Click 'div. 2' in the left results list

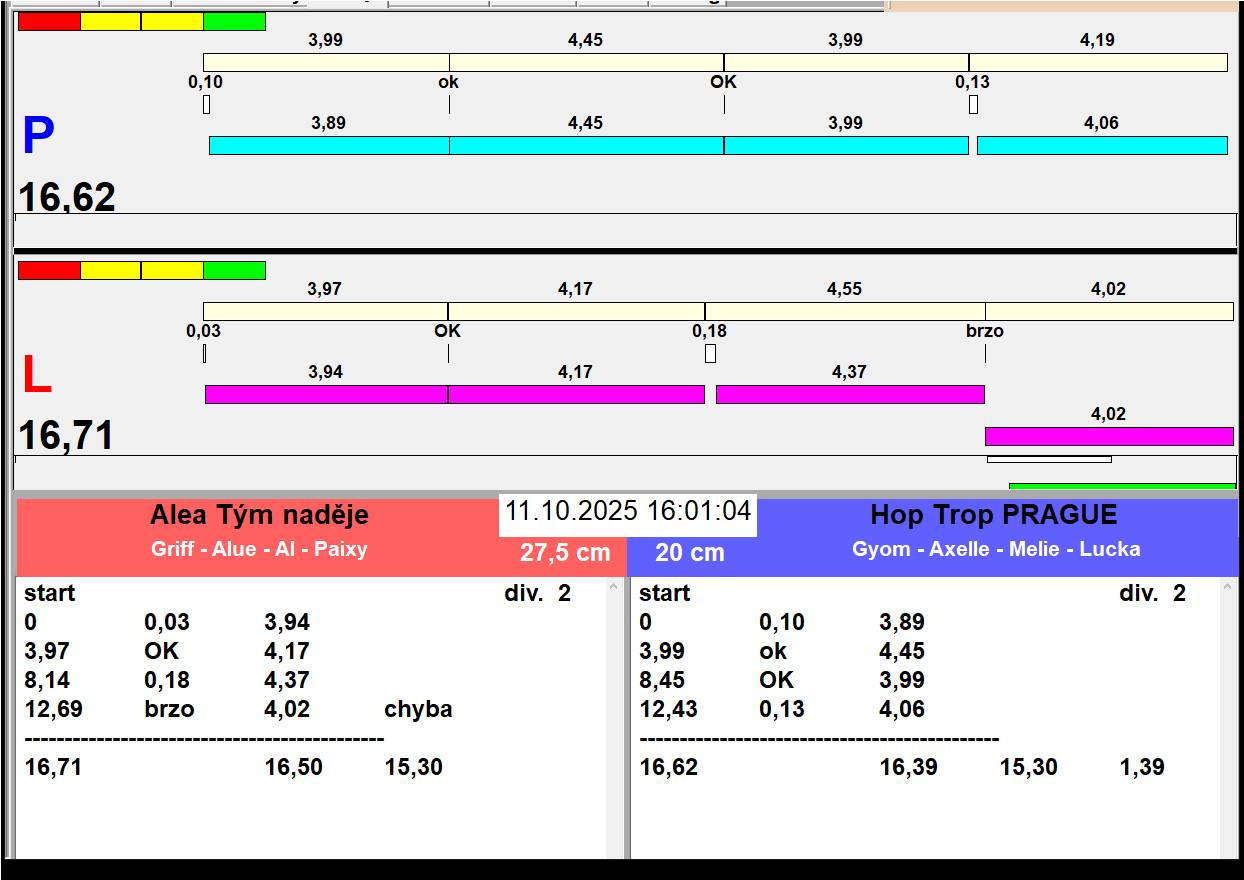[x=537, y=594]
